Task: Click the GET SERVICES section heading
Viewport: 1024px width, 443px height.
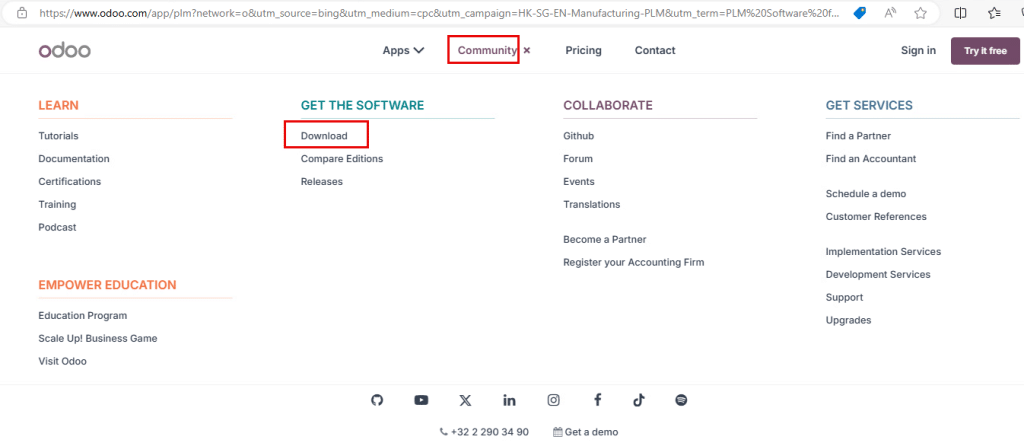Action: [x=869, y=105]
